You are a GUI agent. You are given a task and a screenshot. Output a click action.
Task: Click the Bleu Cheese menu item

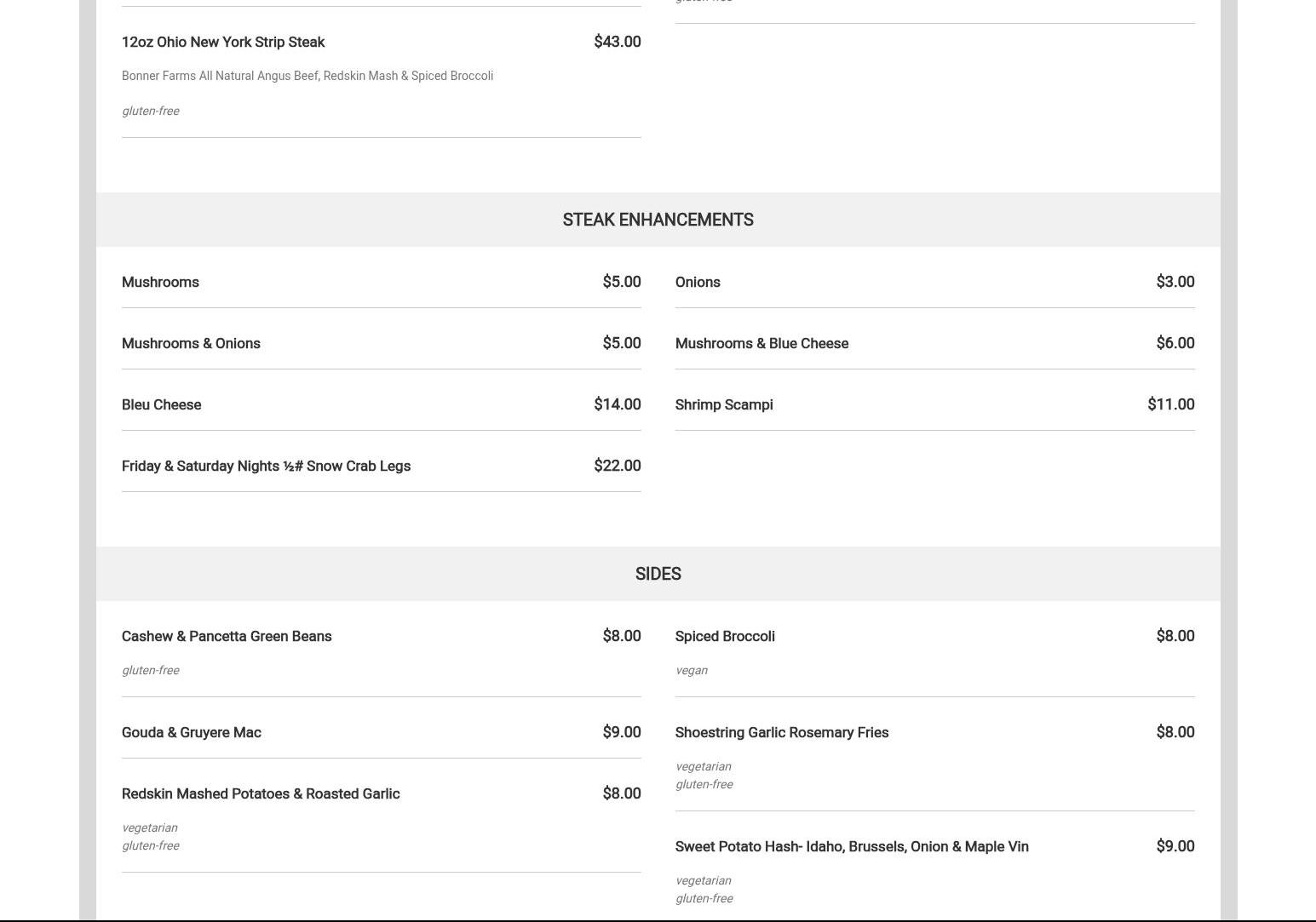[162, 405]
